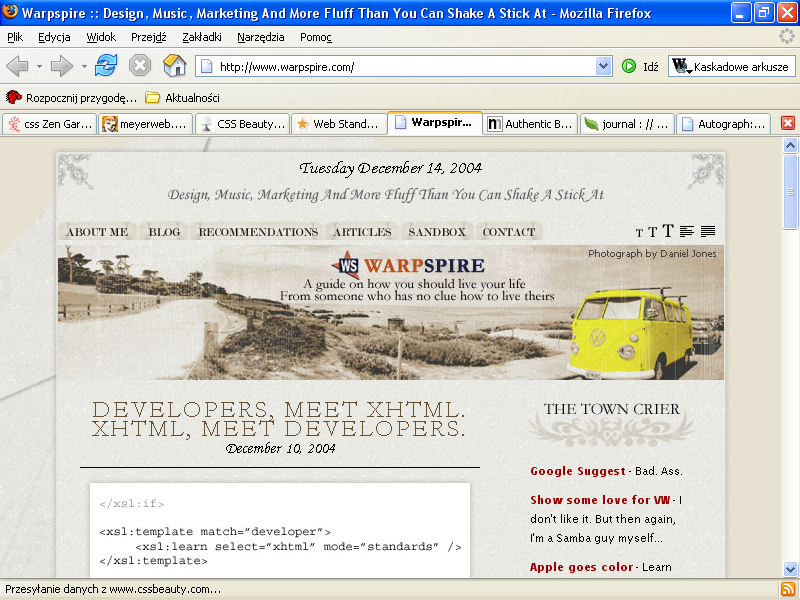Open the Back button history dropdown arrow
800x600 pixels.
39,66
